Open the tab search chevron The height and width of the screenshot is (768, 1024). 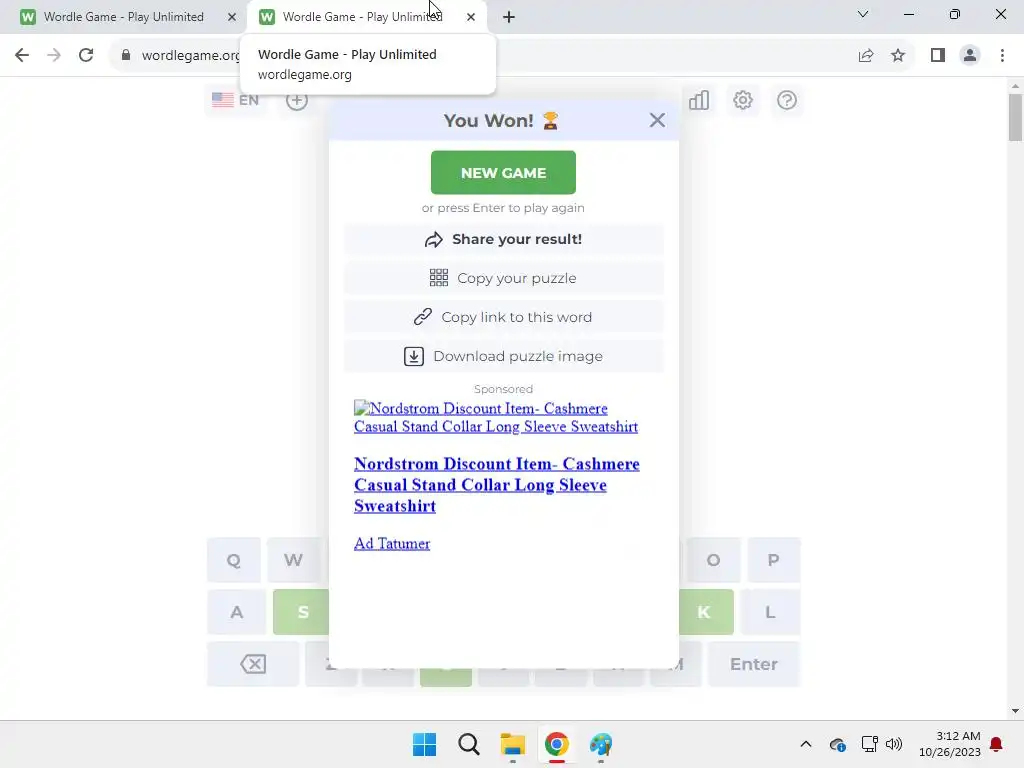(863, 14)
